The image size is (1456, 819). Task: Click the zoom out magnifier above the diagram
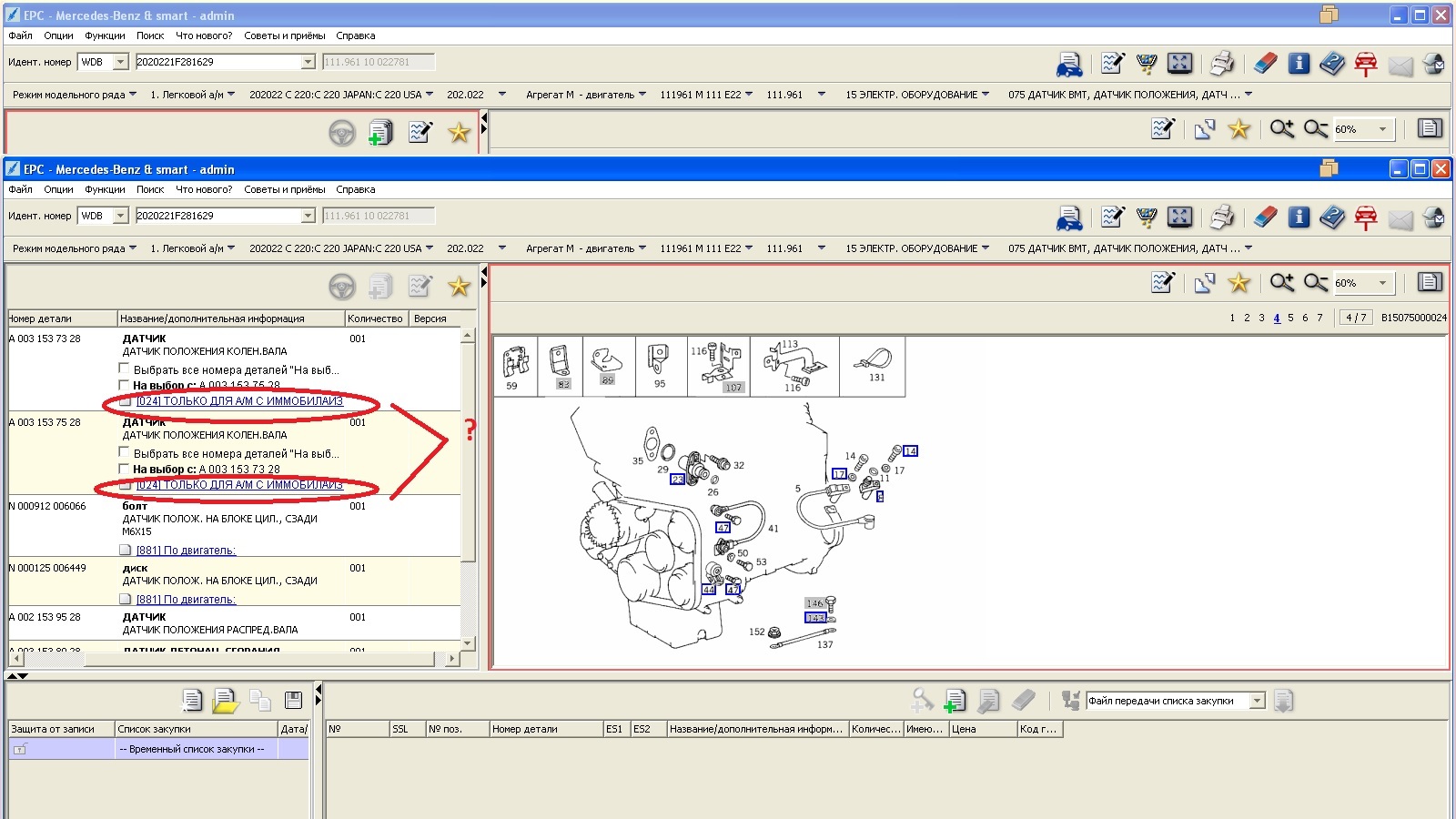point(1316,283)
